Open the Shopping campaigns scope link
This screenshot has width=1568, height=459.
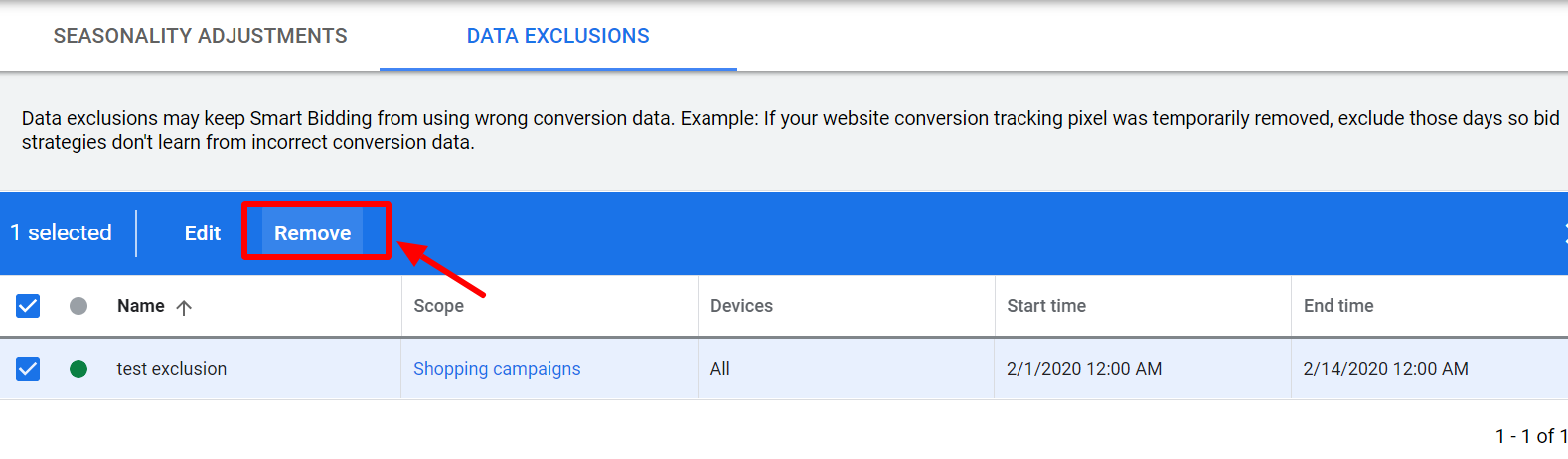497,369
